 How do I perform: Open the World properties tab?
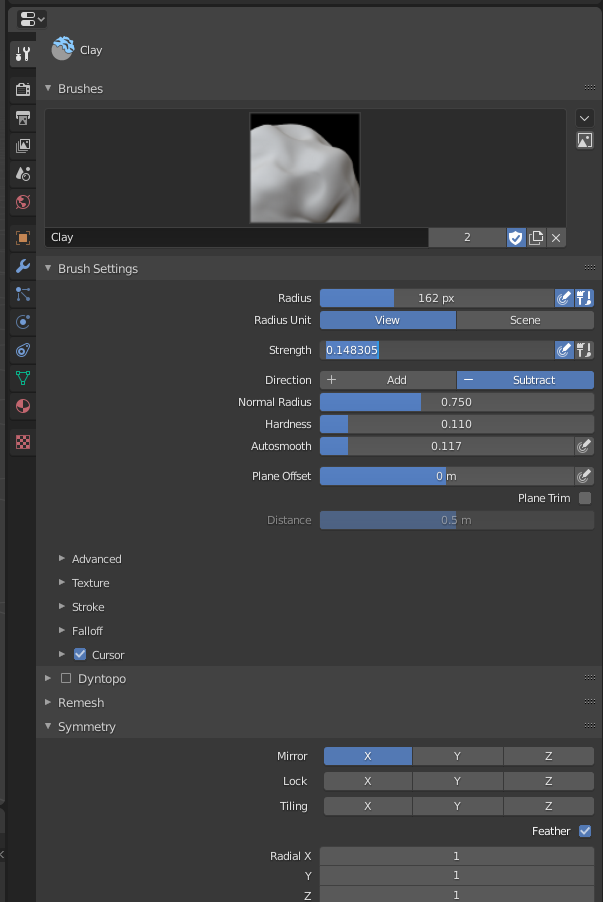pyautogui.click(x=23, y=202)
